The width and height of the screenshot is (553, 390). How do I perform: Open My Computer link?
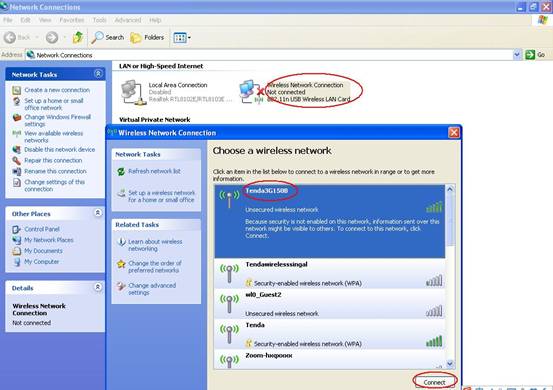pos(42,262)
